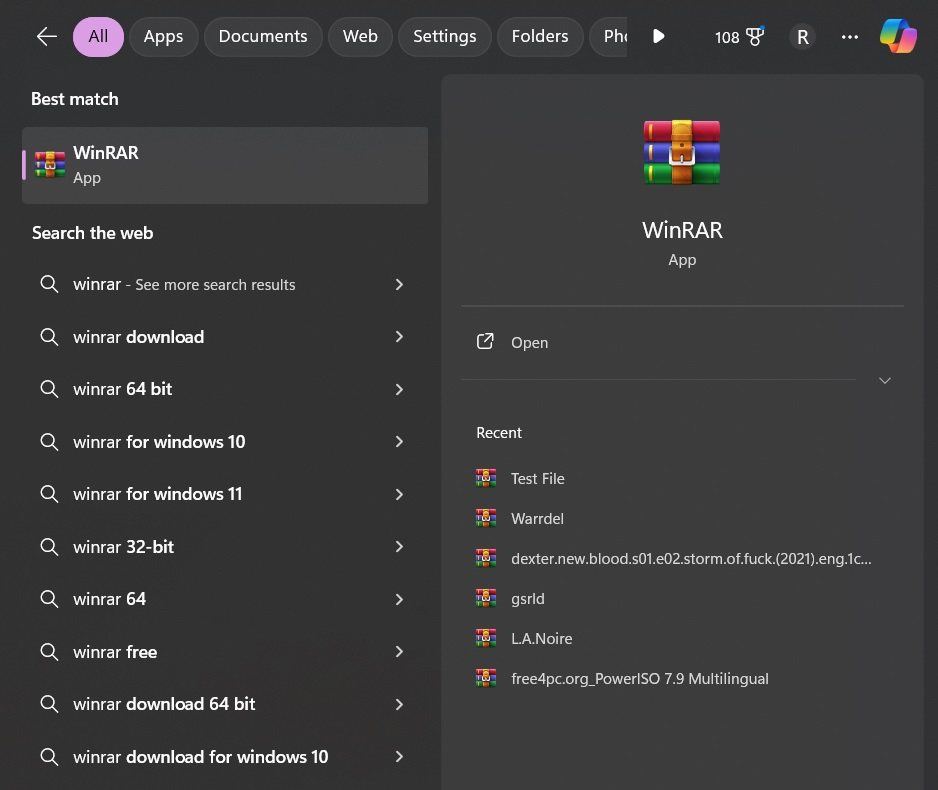Click the archive icon beside free4pc.org_PowerISO
The height and width of the screenshot is (790, 938).
(x=486, y=678)
